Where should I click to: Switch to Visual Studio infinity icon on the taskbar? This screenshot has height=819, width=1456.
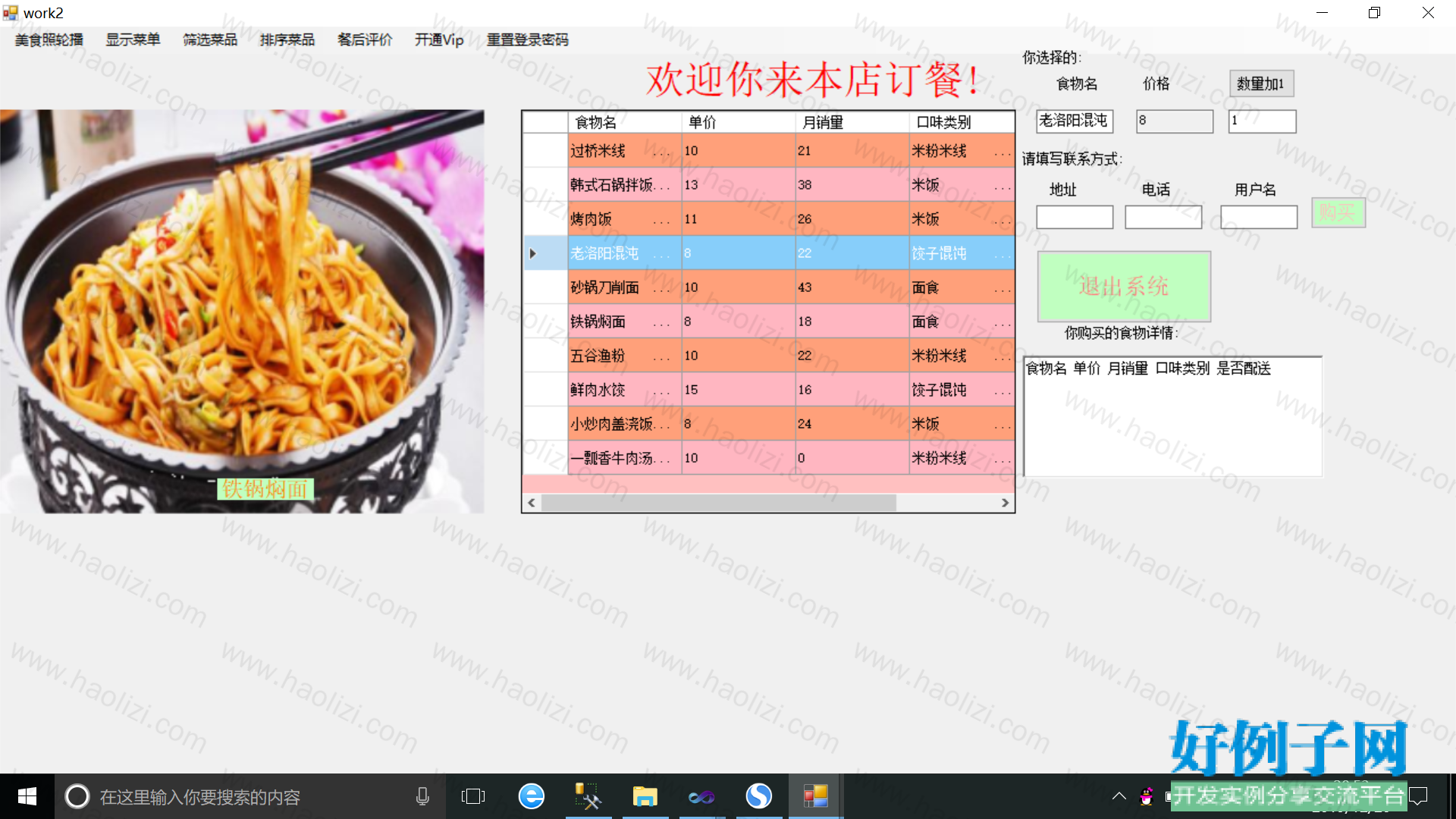701,796
